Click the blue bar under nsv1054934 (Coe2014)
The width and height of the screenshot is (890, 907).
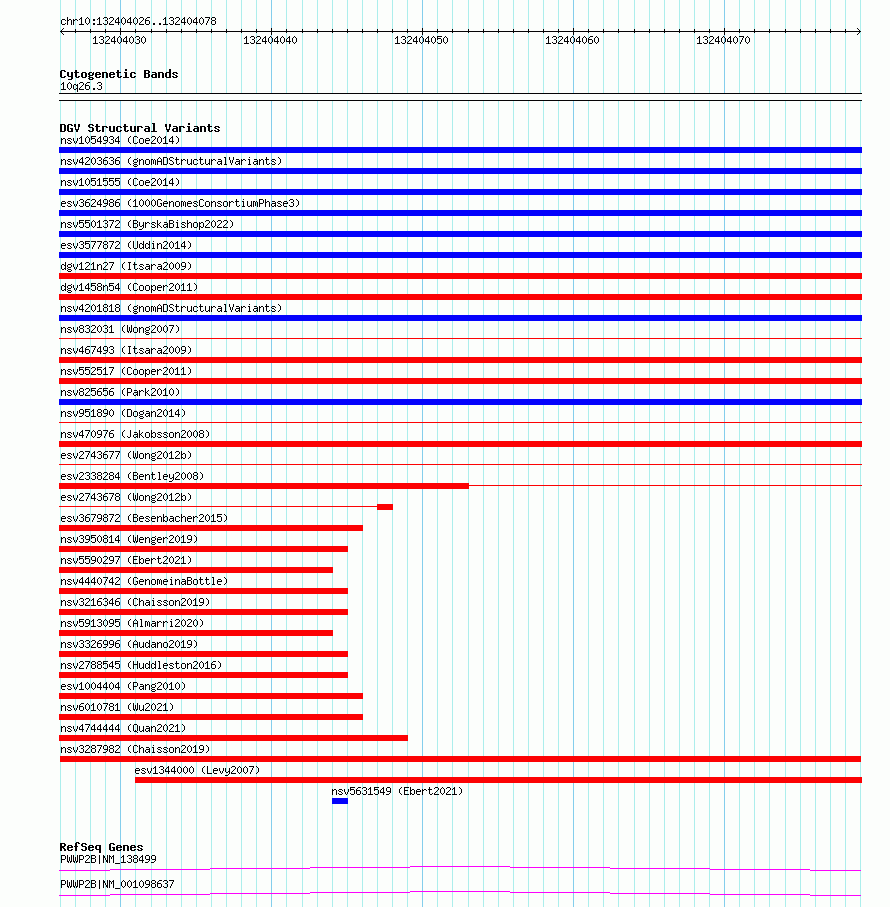(460, 150)
